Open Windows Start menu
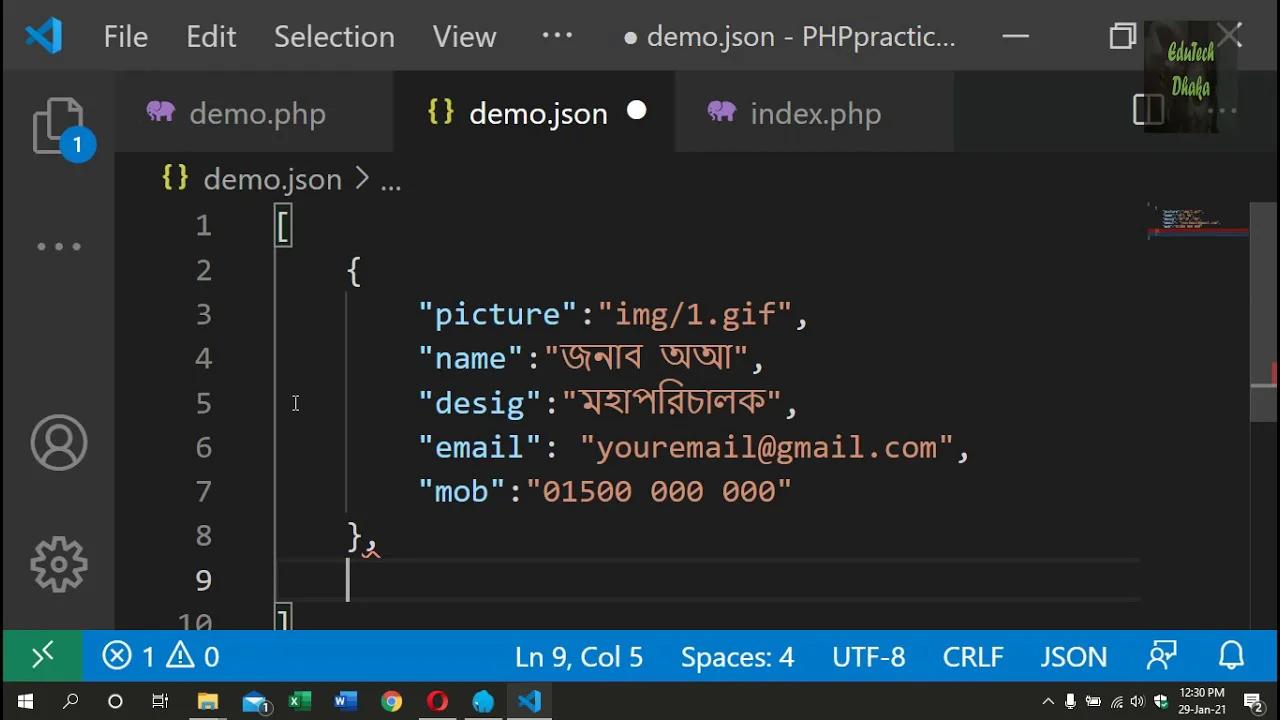This screenshot has height=720, width=1280. click(x=25, y=701)
